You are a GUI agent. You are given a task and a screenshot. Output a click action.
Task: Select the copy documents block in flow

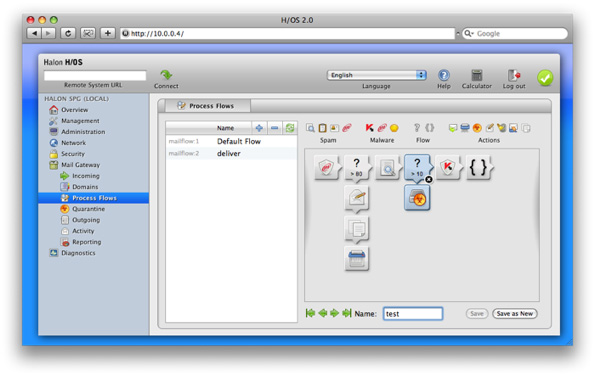(357, 229)
